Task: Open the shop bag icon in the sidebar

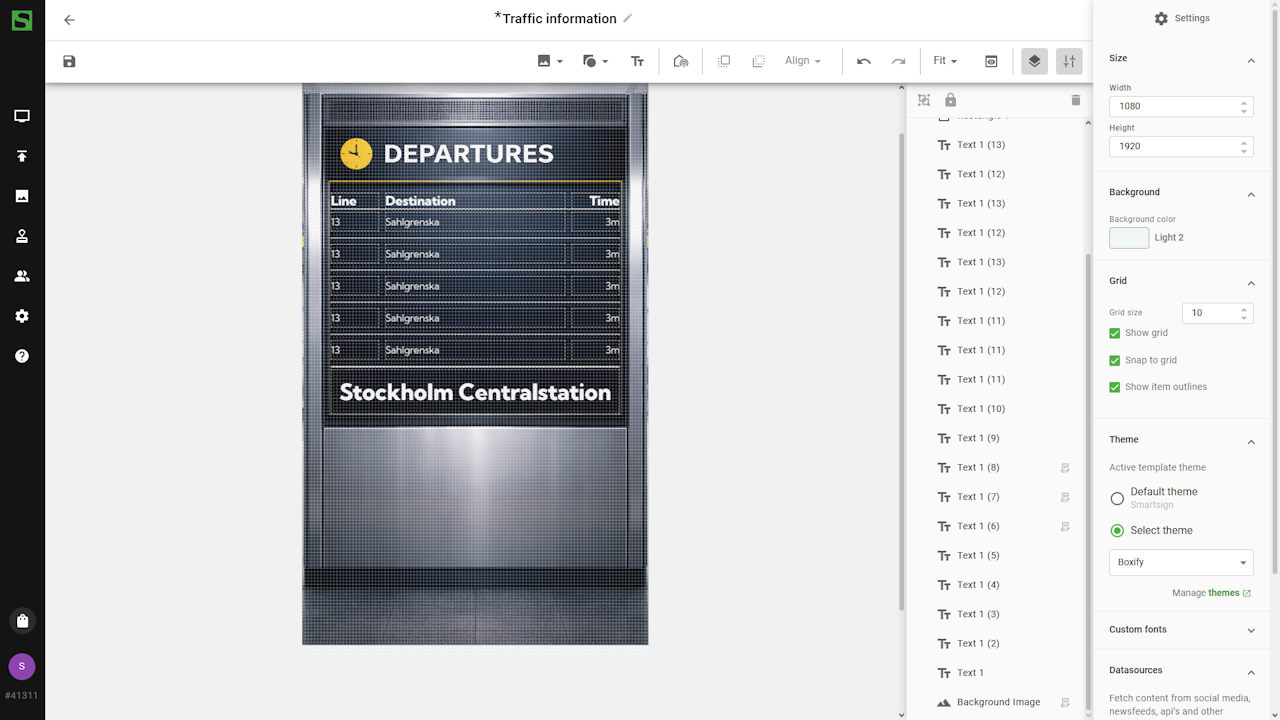Action: [x=22, y=621]
